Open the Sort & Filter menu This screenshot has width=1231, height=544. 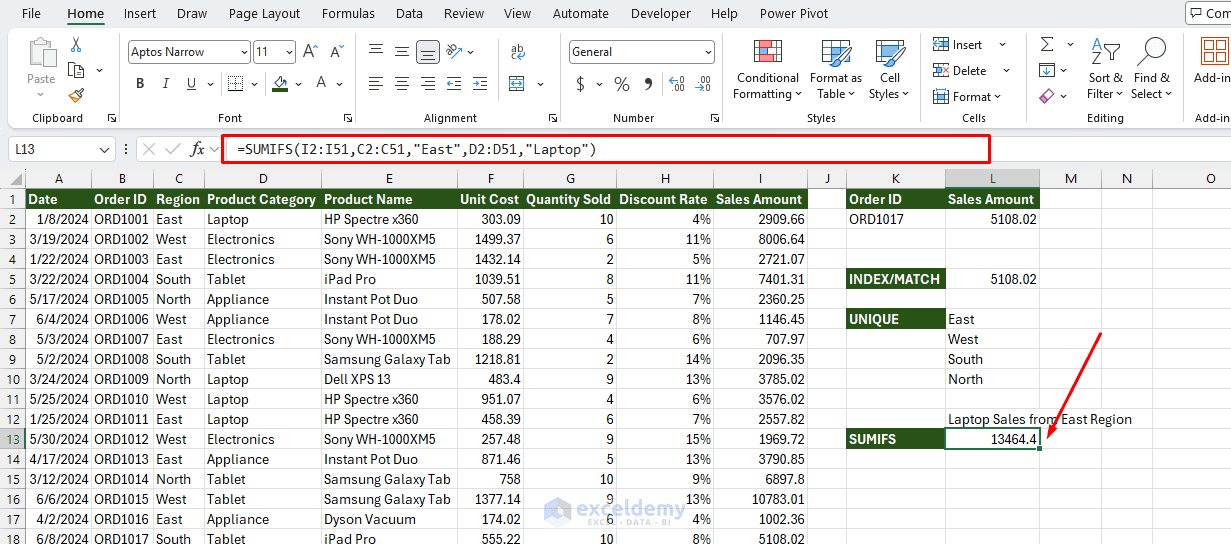[1105, 70]
